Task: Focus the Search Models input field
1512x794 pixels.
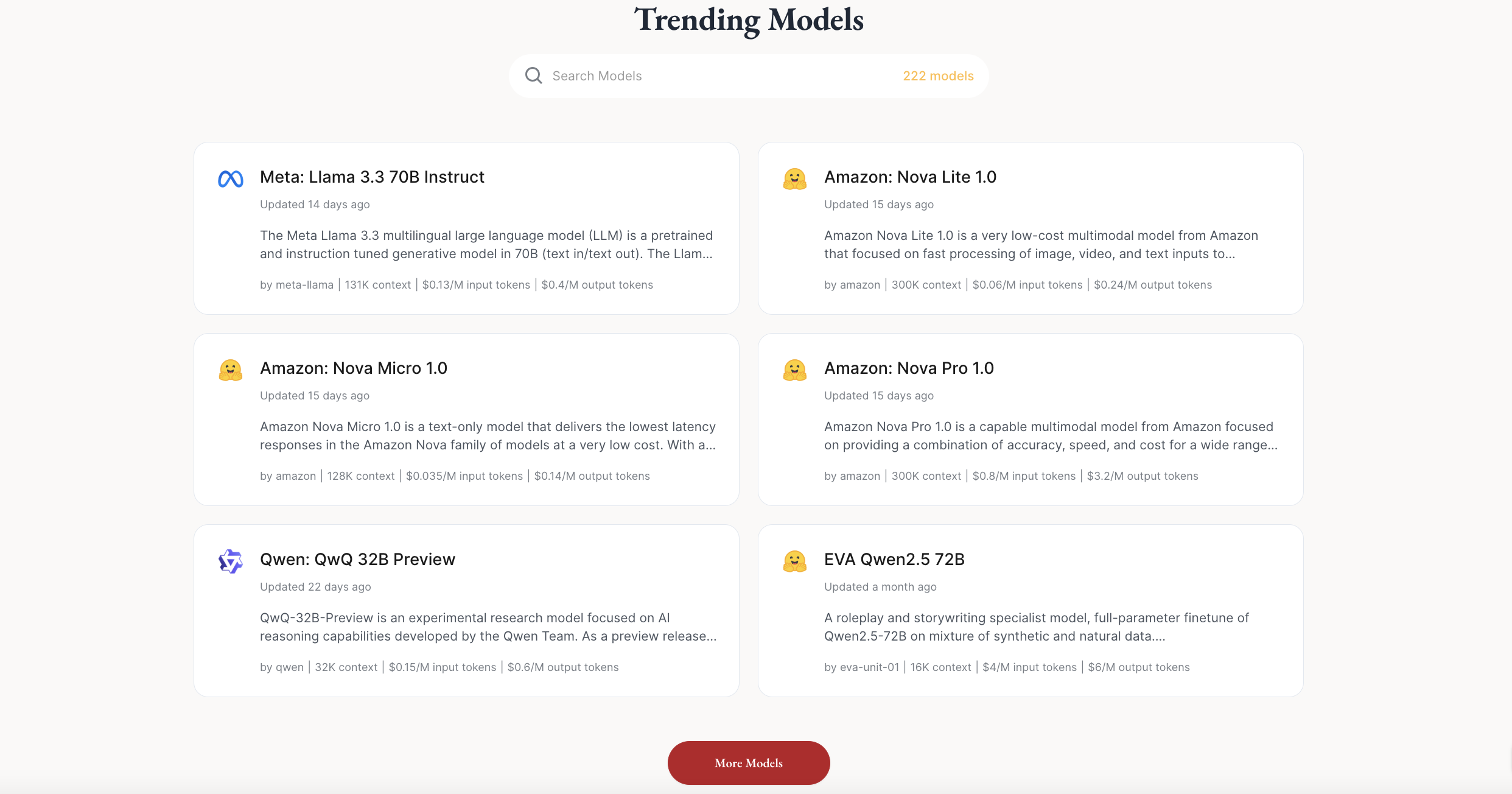Action: [x=718, y=76]
